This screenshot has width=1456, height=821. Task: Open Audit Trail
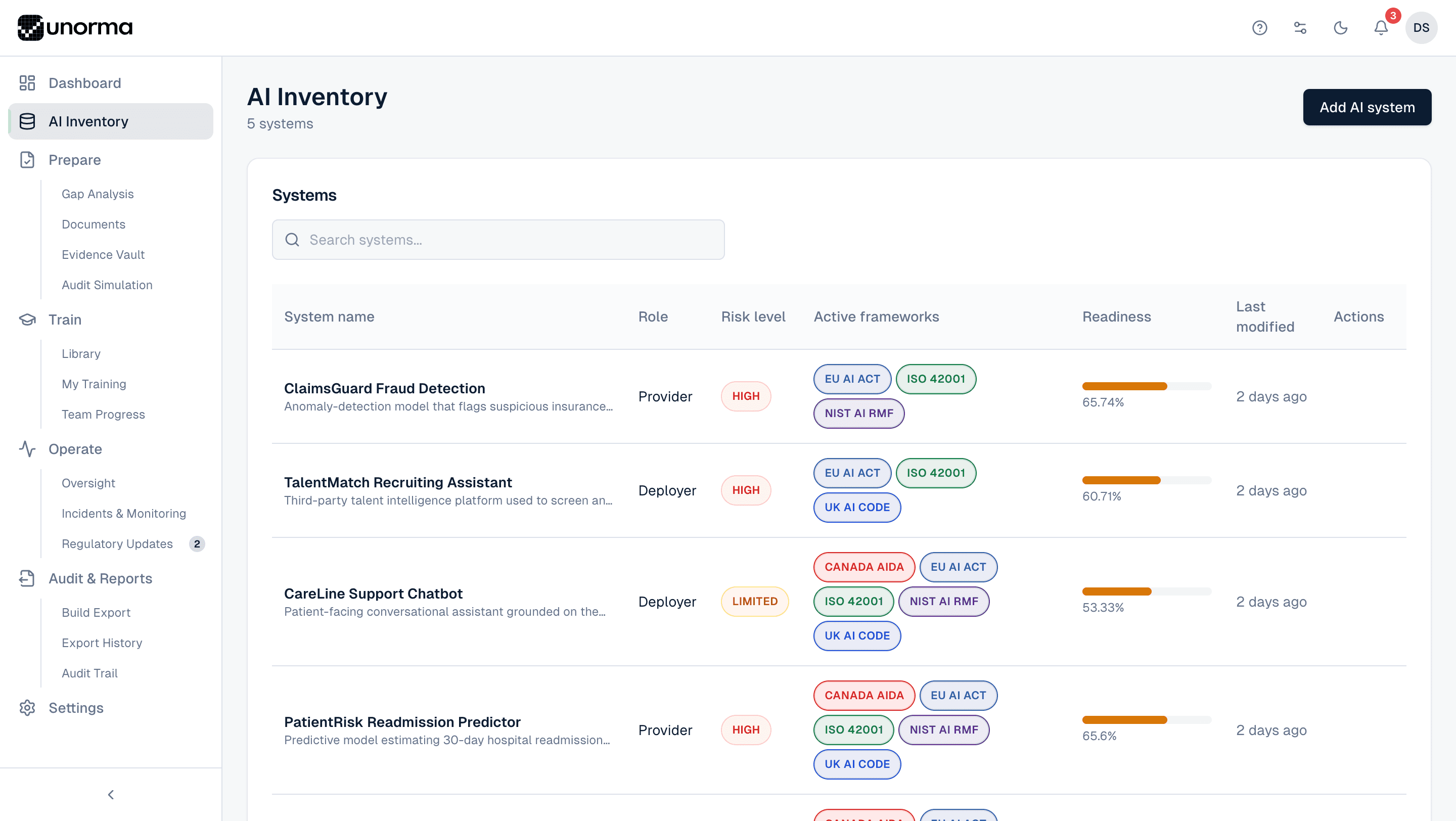(89, 673)
